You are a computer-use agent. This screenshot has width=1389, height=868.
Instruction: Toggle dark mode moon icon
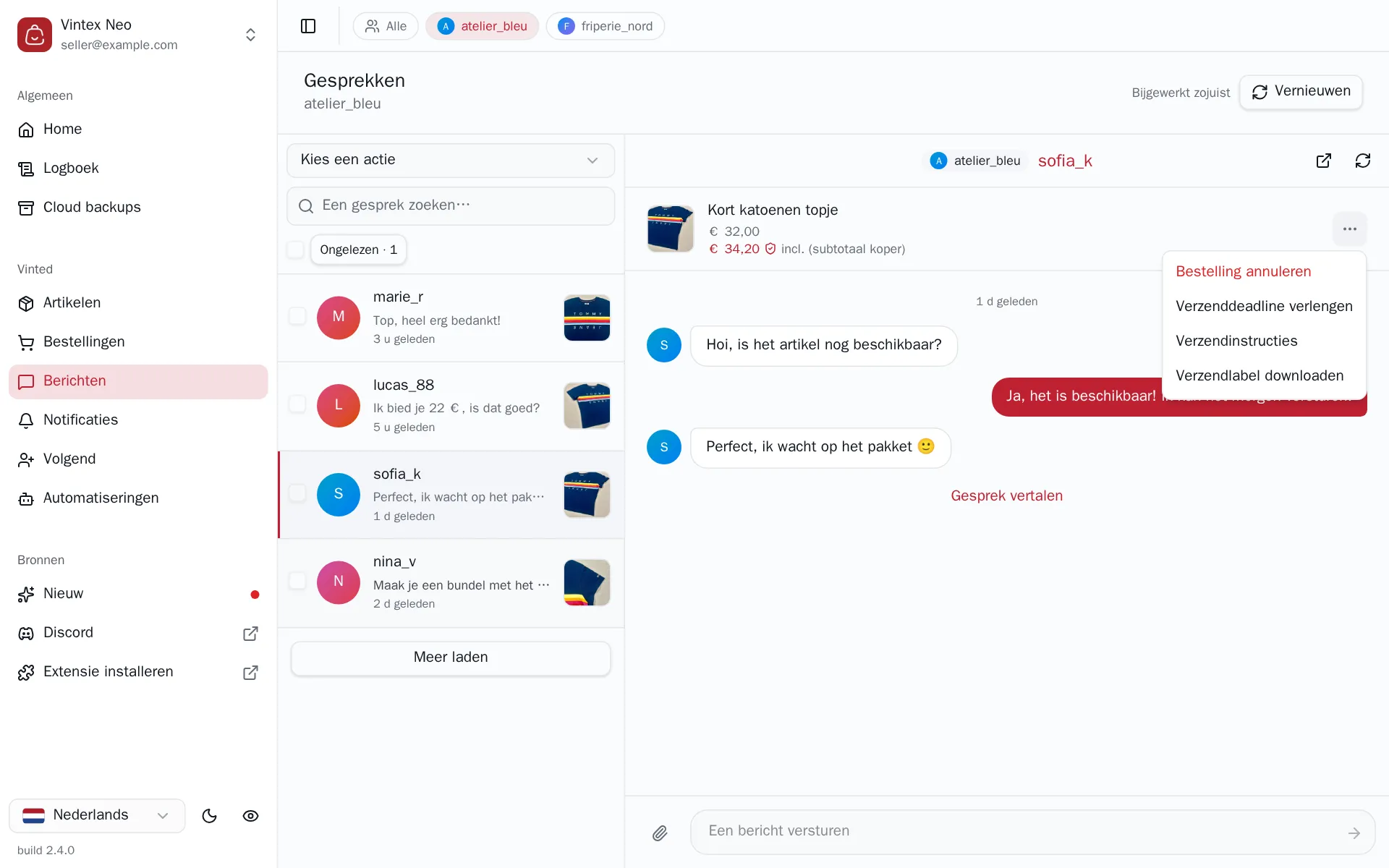point(210,816)
